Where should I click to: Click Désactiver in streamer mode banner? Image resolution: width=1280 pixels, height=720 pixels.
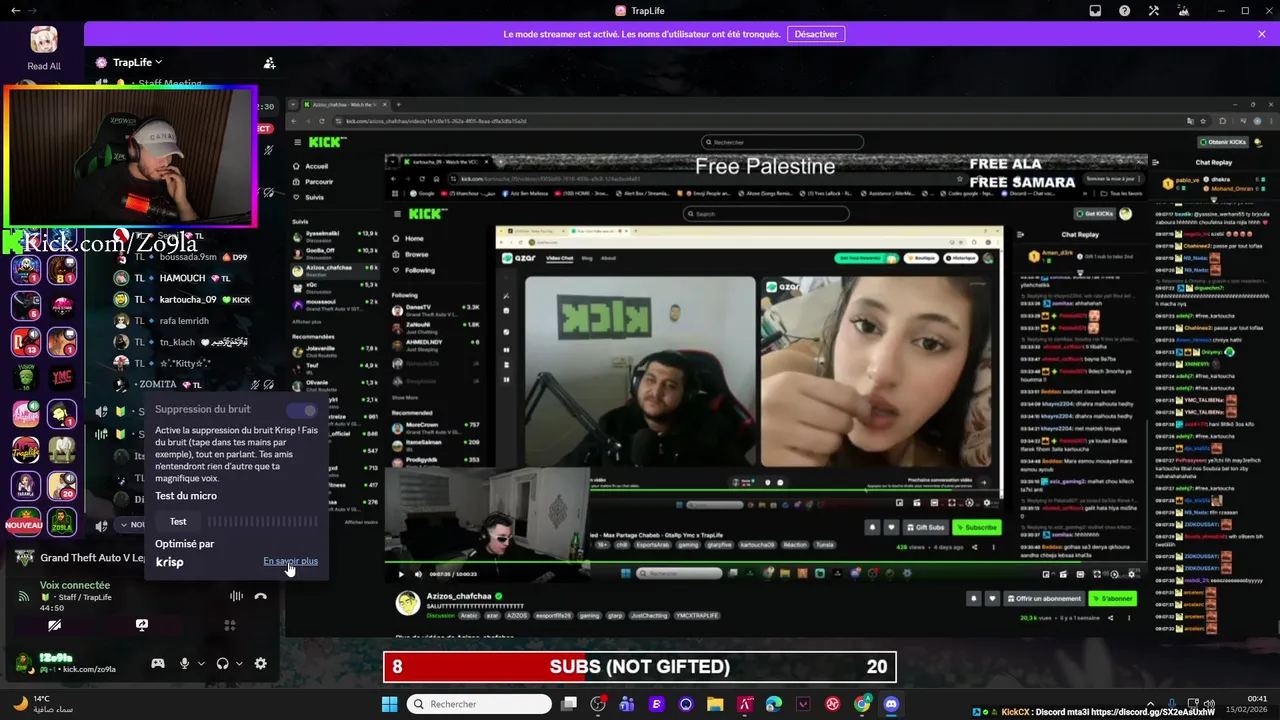pos(816,34)
